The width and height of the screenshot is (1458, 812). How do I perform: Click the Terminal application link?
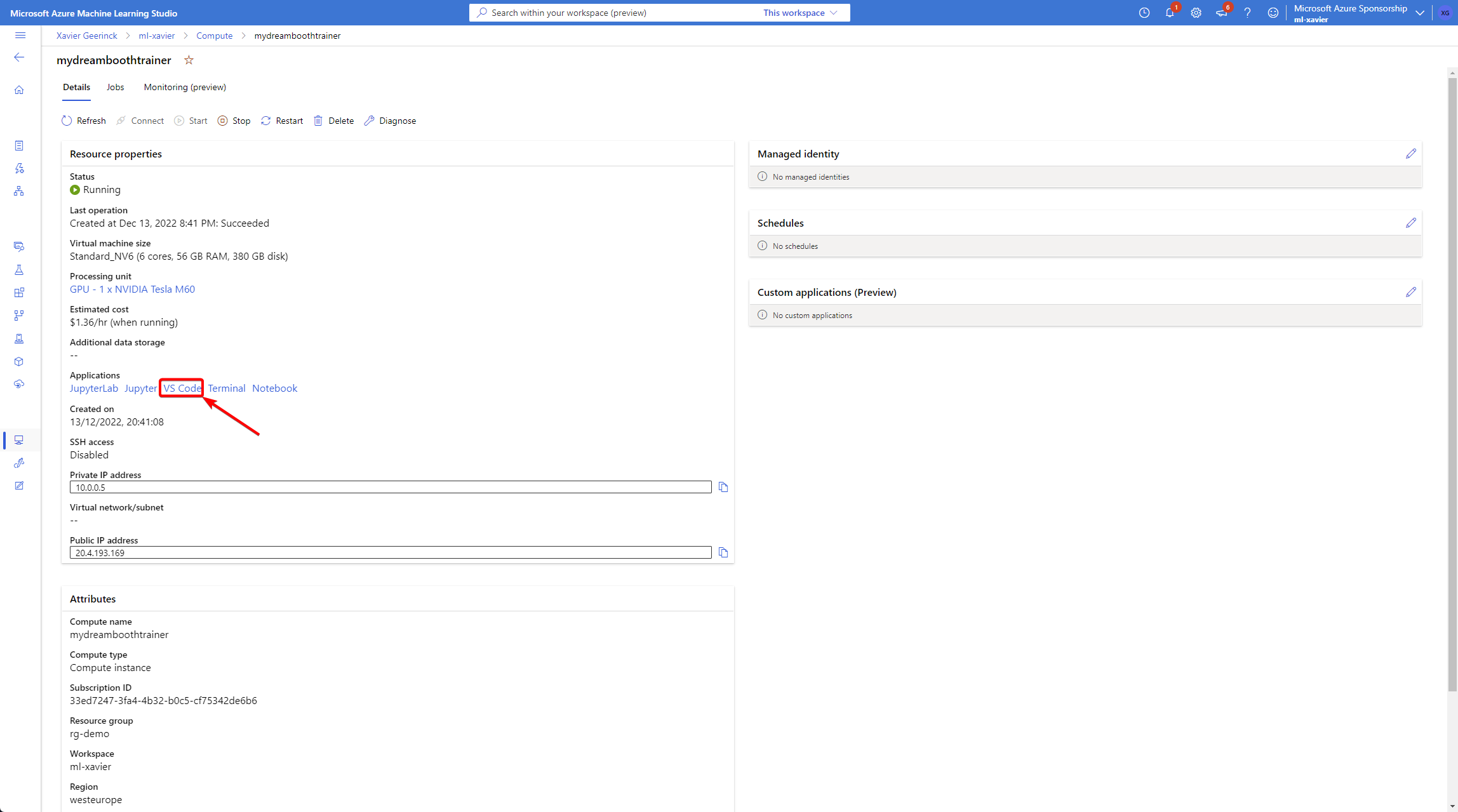coord(226,388)
